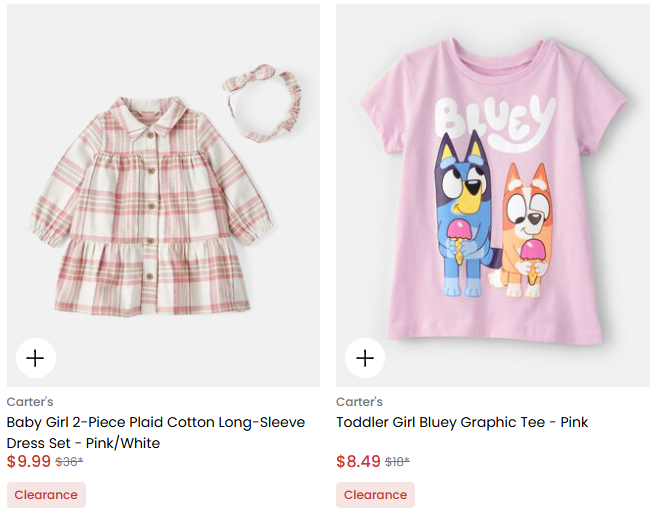Image resolution: width=653 pixels, height=513 pixels.
Task: Click the $9.99 sale price
Action: click(28, 462)
